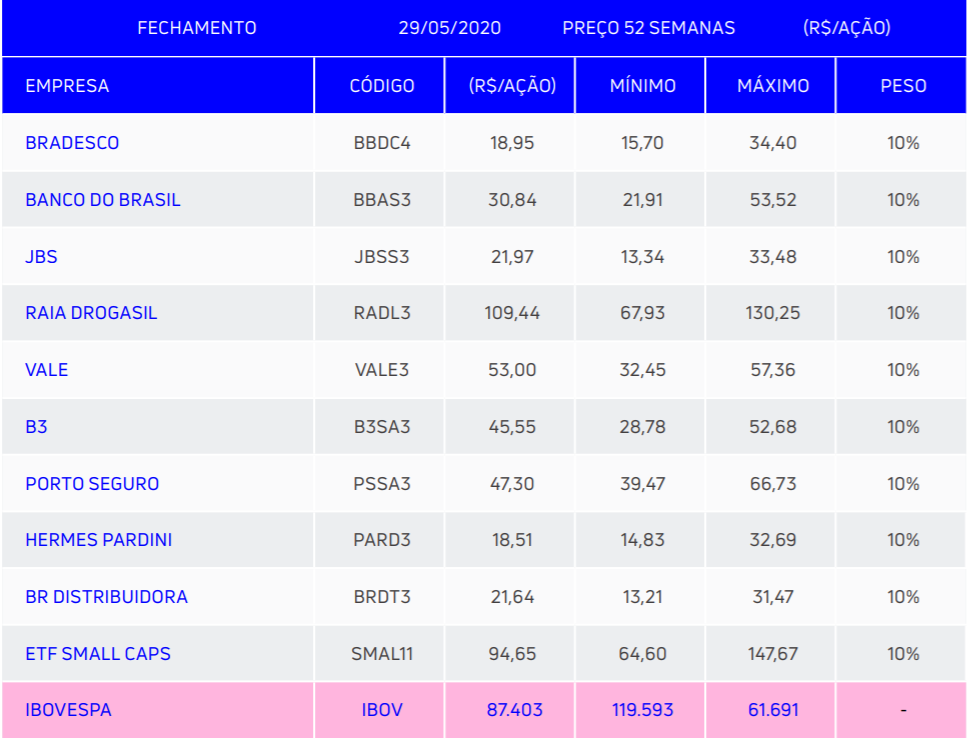Select Vale's maximum price 57,36
The height and width of the screenshot is (738, 968).
773,369
